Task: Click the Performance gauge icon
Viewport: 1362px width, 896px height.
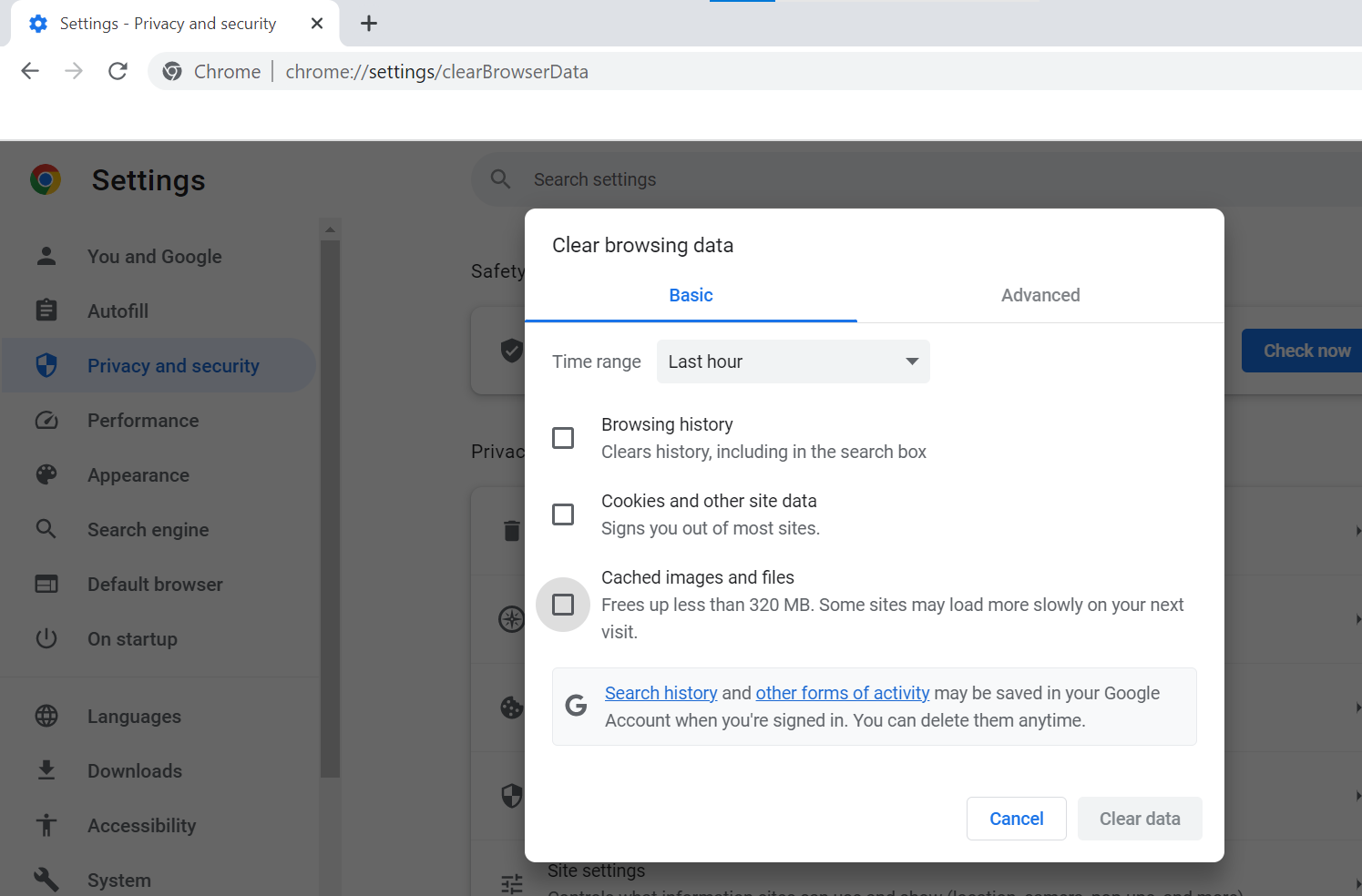Action: pyautogui.click(x=46, y=421)
